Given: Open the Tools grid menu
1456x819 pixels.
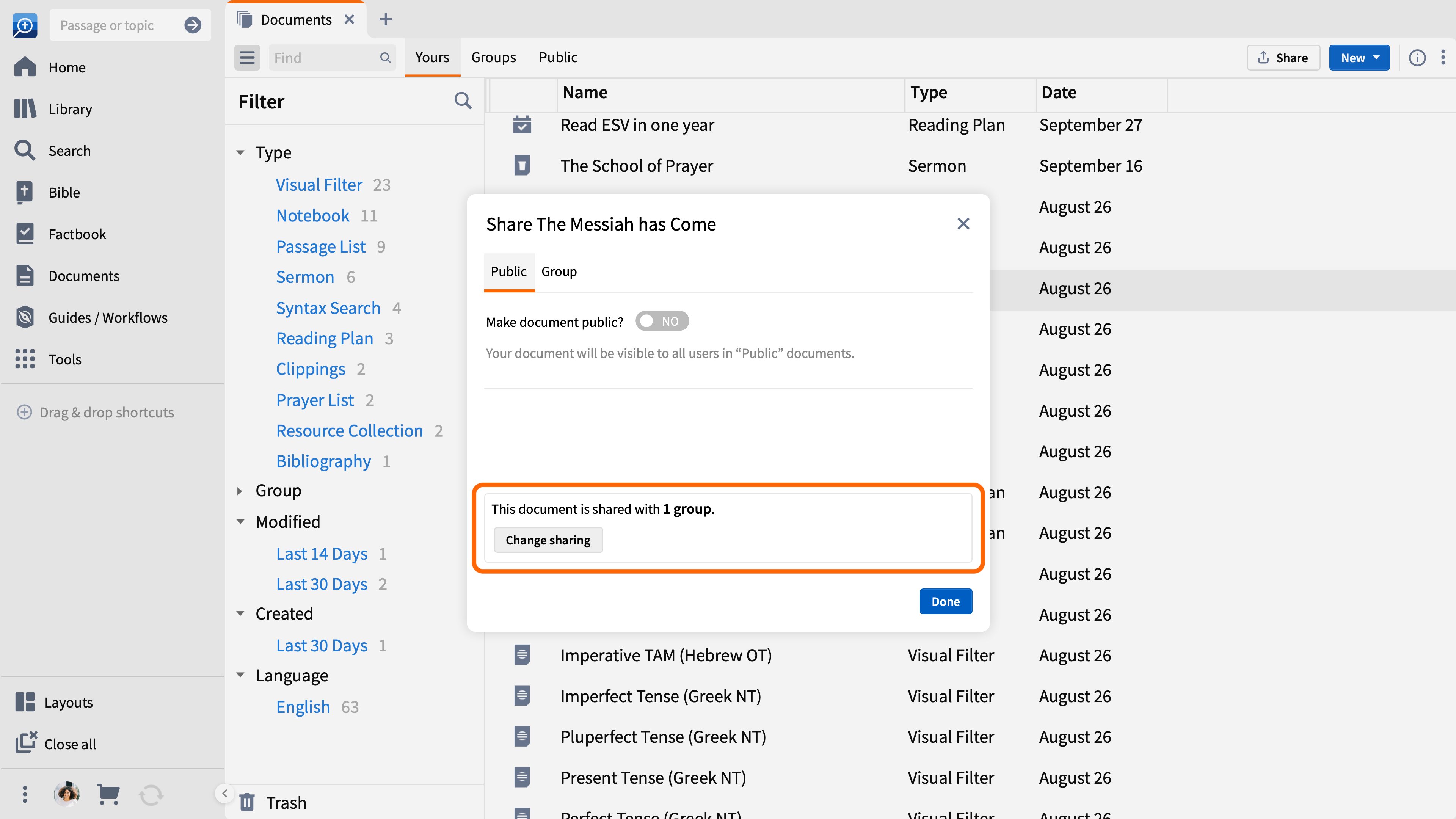Looking at the screenshot, I should coord(48,359).
